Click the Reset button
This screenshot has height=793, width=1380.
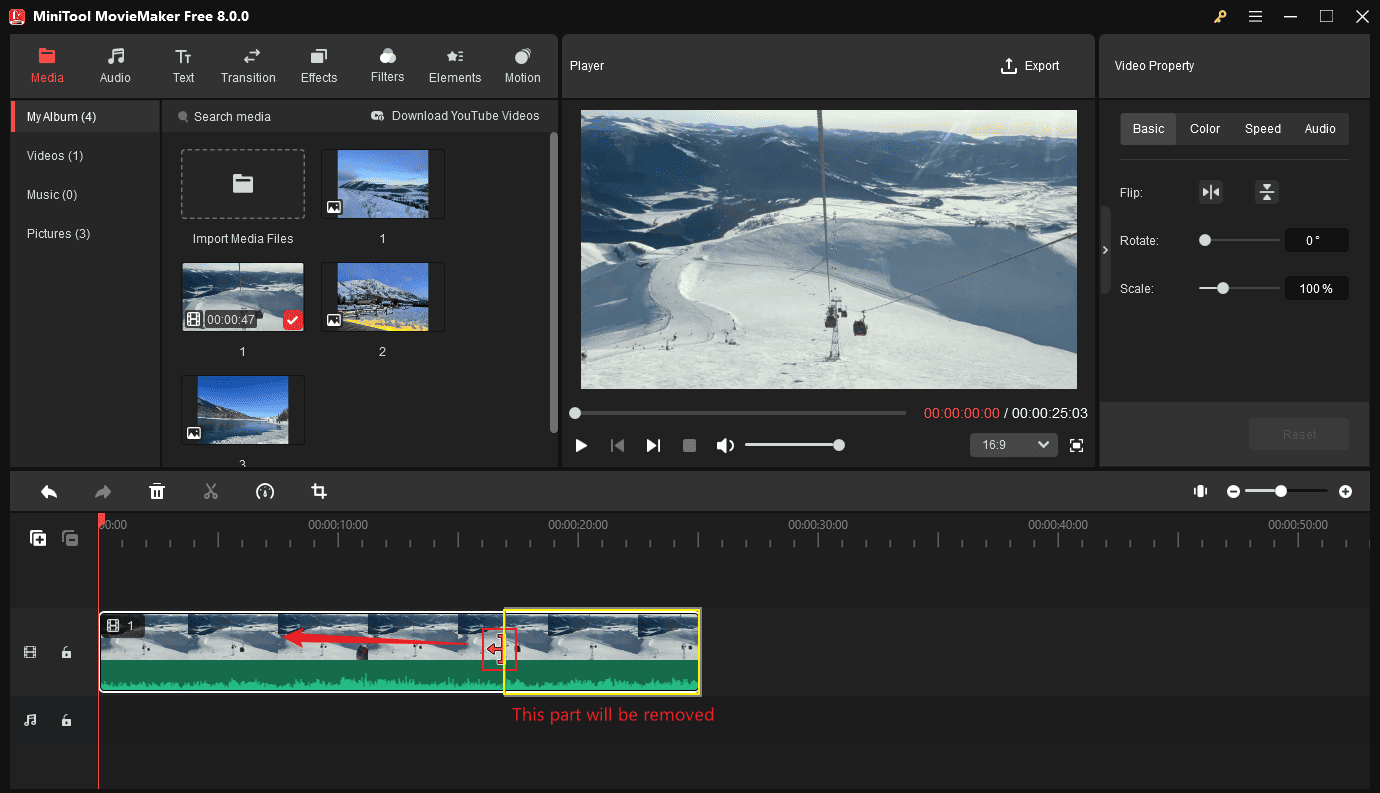pos(1299,434)
